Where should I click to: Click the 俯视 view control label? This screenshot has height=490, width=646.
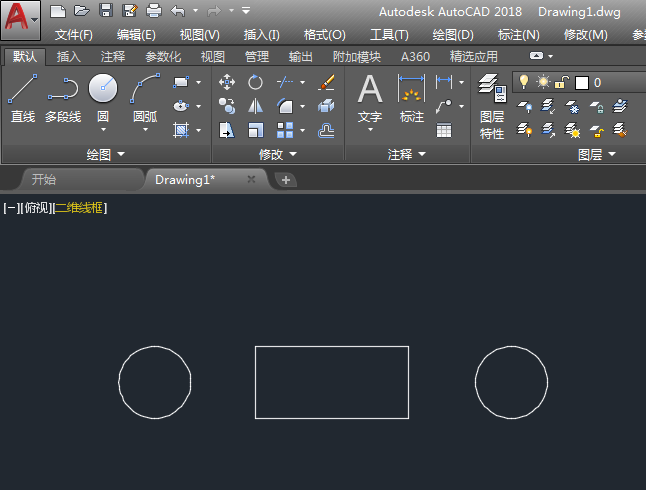pos(37,208)
